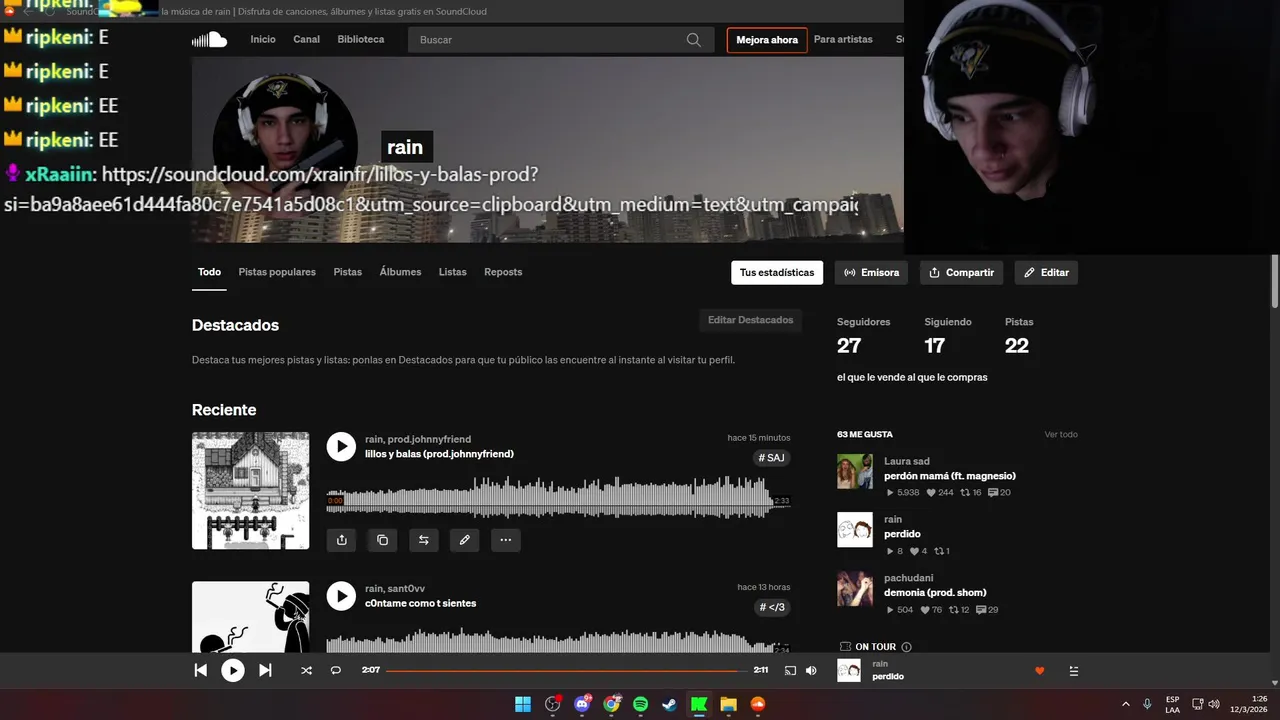Screen dimensions: 1280x720
Task: Click cast icon in player bar
Action: (x=790, y=670)
